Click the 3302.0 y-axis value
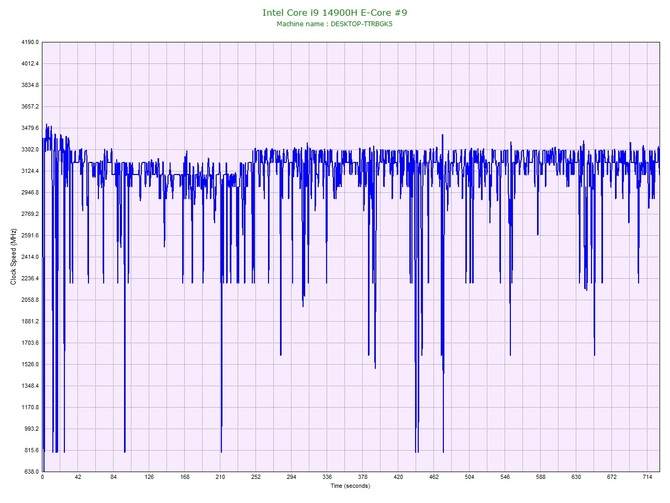The height and width of the screenshot is (503, 670). tap(30, 150)
